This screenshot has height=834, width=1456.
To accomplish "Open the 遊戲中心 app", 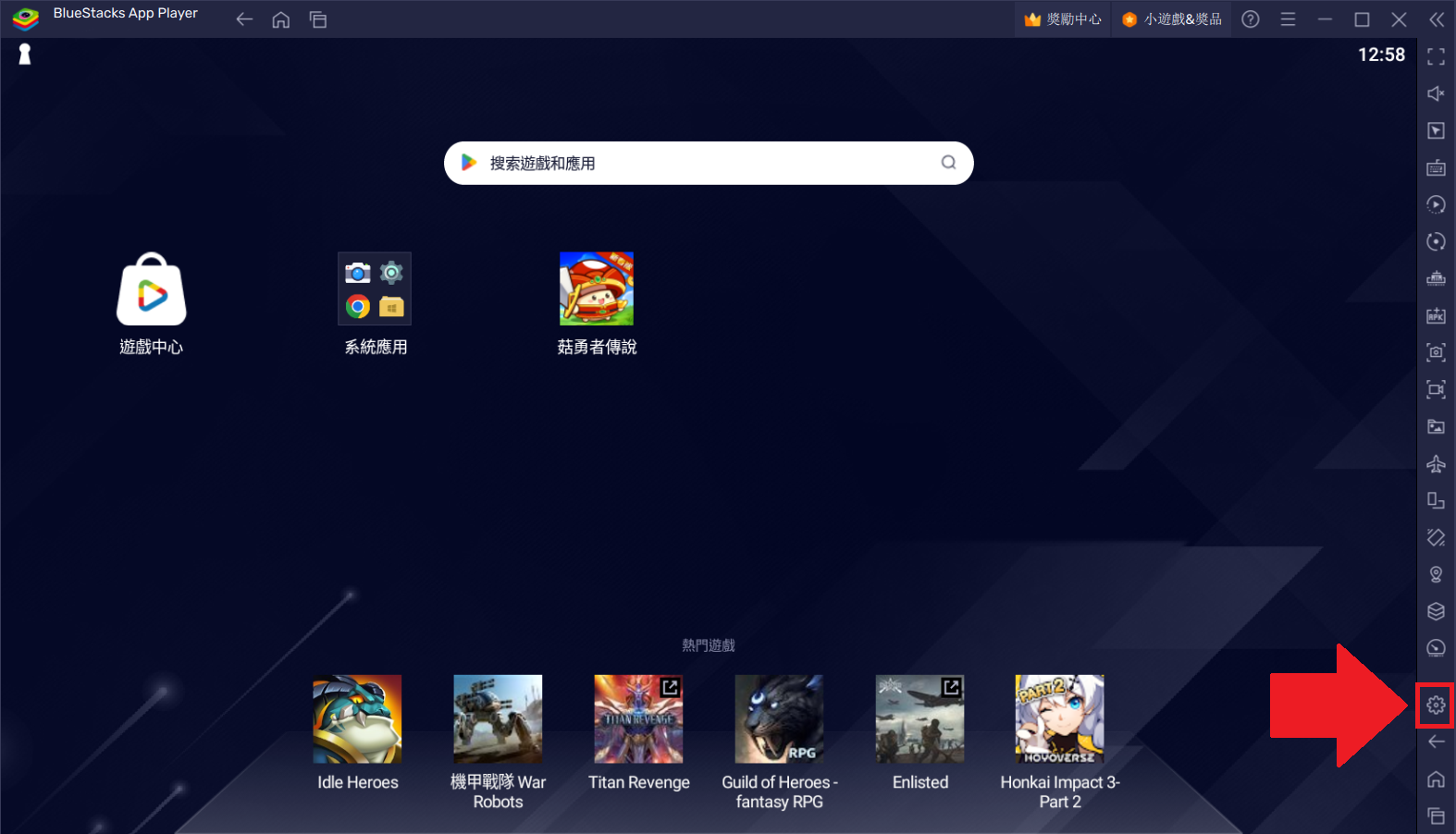I will (152, 304).
